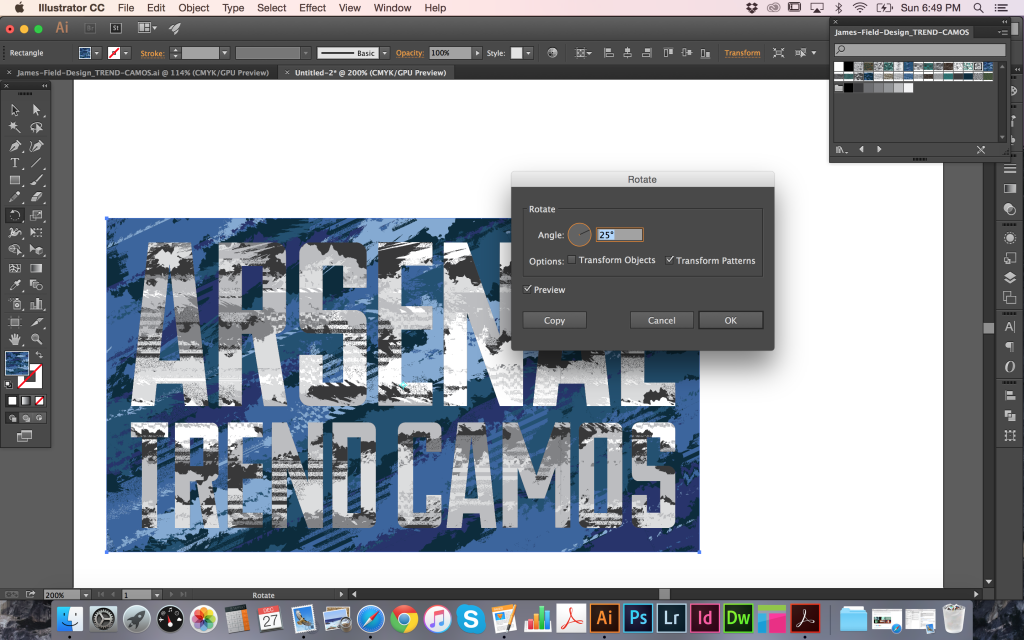The image size is (1024, 640).
Task: Select the Lasso tool
Action: point(37,127)
